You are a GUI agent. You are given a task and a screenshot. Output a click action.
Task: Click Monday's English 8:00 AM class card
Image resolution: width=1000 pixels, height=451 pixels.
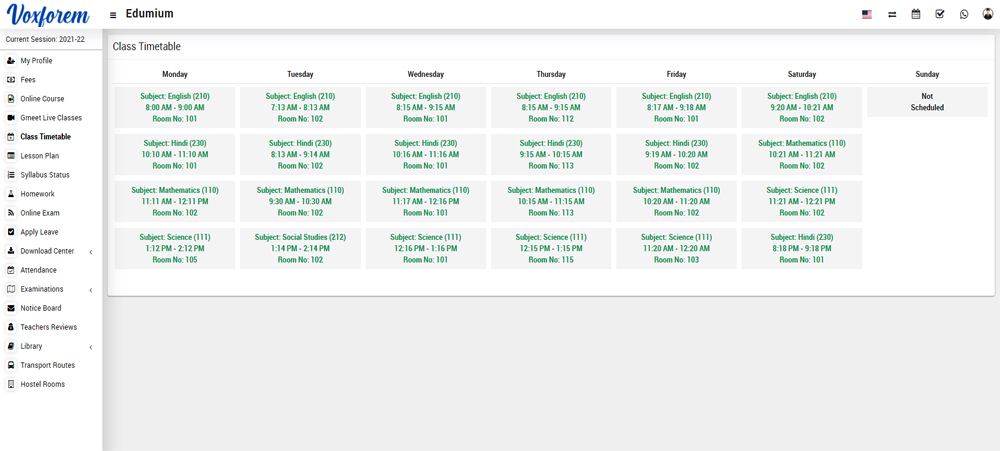175,107
